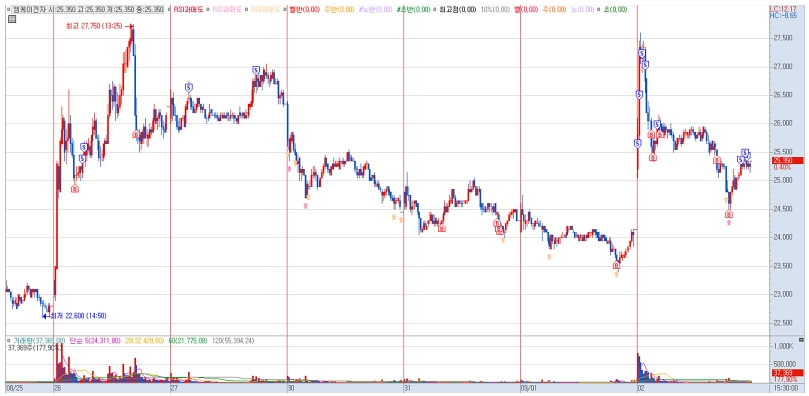
Task: Select the 02 date on the time axis
Action: [x=641, y=387]
